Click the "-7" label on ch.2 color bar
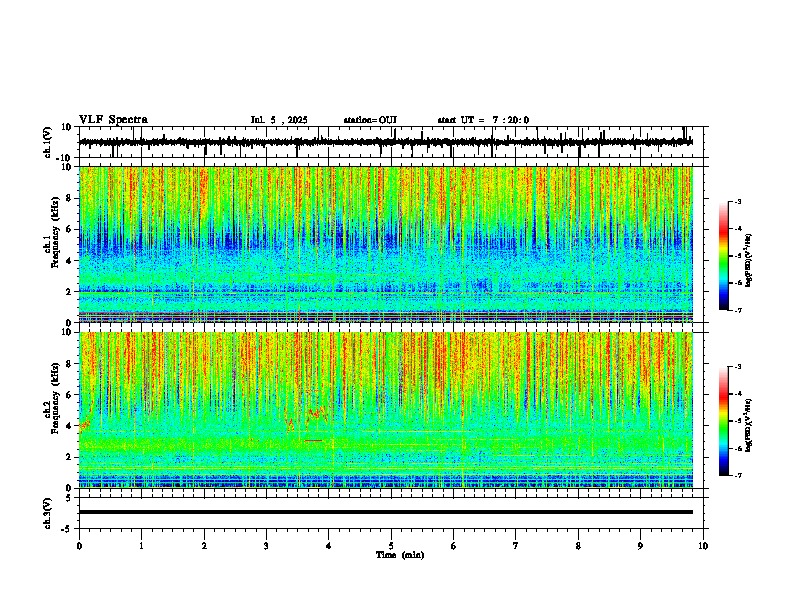 738,475
